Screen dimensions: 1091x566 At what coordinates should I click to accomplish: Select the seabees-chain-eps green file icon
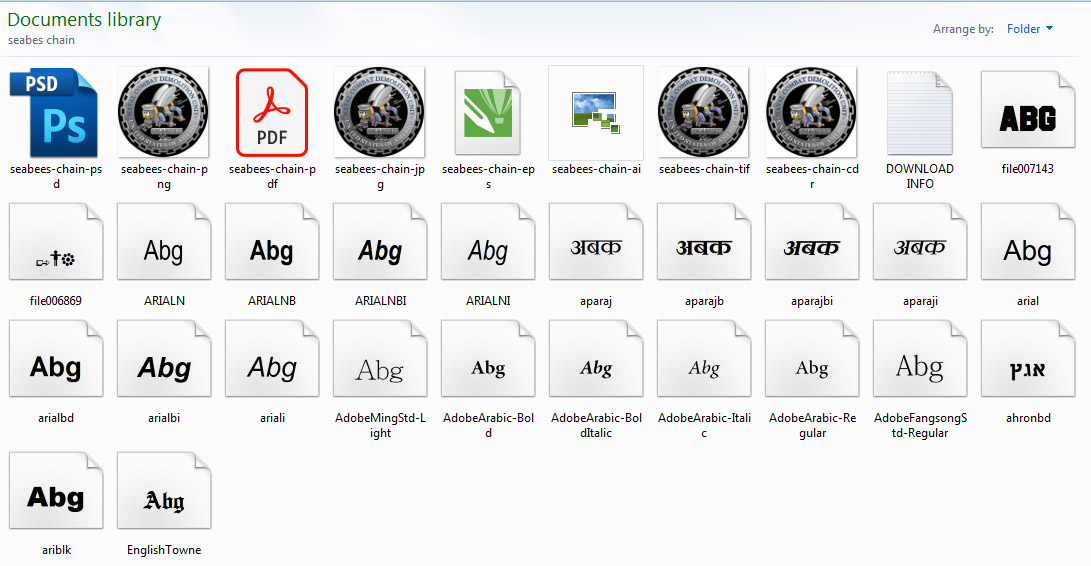click(x=487, y=112)
